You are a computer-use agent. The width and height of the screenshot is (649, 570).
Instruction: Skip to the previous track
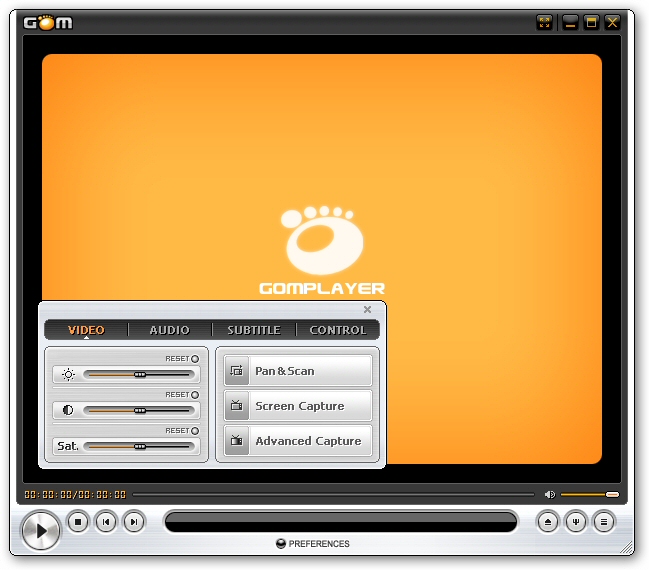(106, 521)
